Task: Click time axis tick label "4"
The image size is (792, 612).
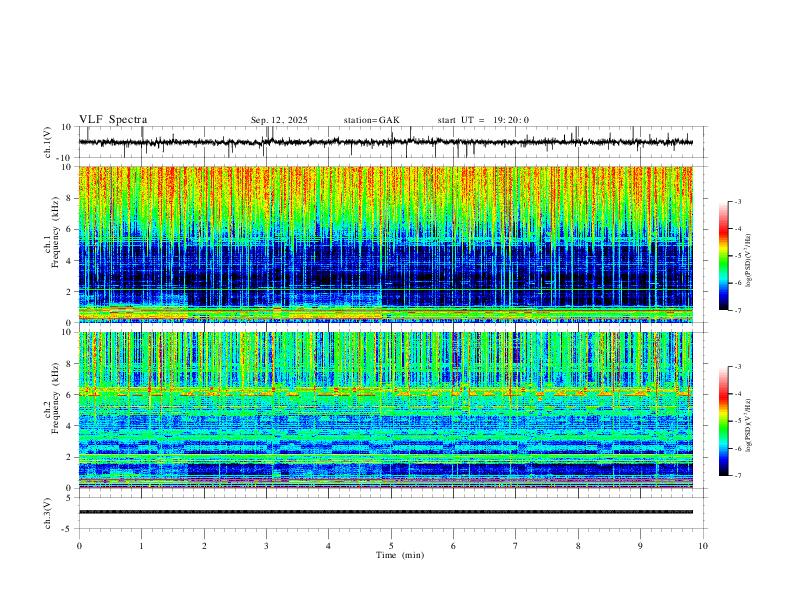Action: click(x=328, y=546)
